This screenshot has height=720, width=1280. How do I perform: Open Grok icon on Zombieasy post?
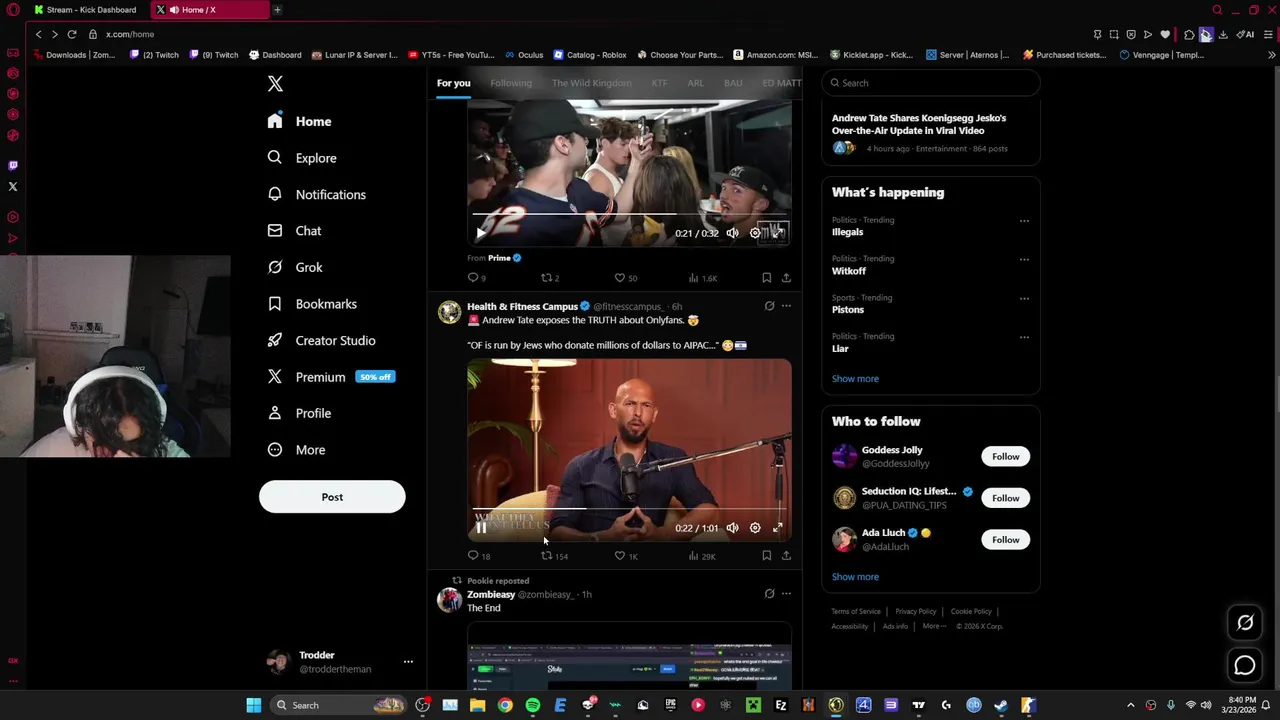(769, 594)
